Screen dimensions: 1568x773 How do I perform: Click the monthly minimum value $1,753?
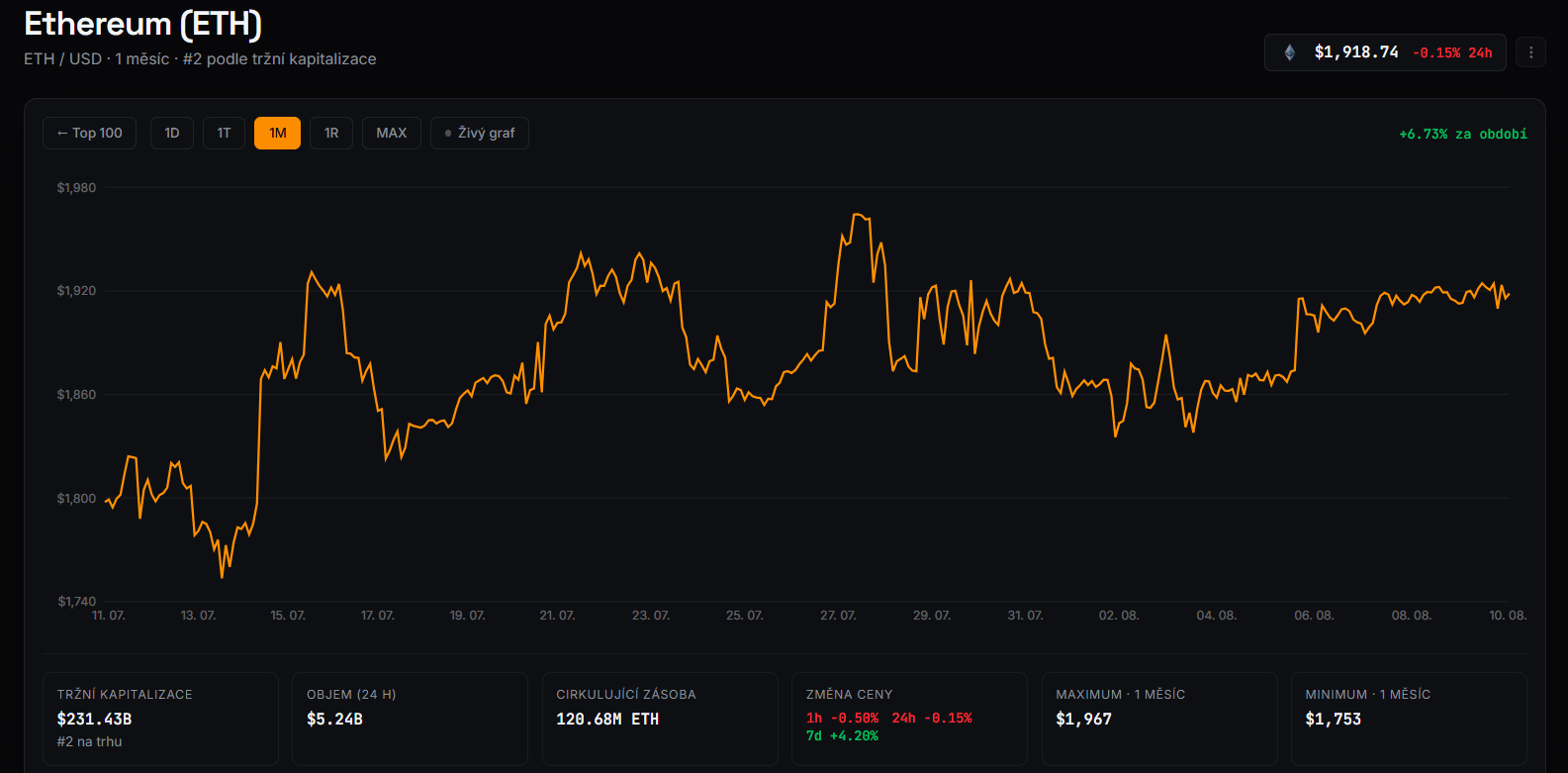[x=1333, y=720]
